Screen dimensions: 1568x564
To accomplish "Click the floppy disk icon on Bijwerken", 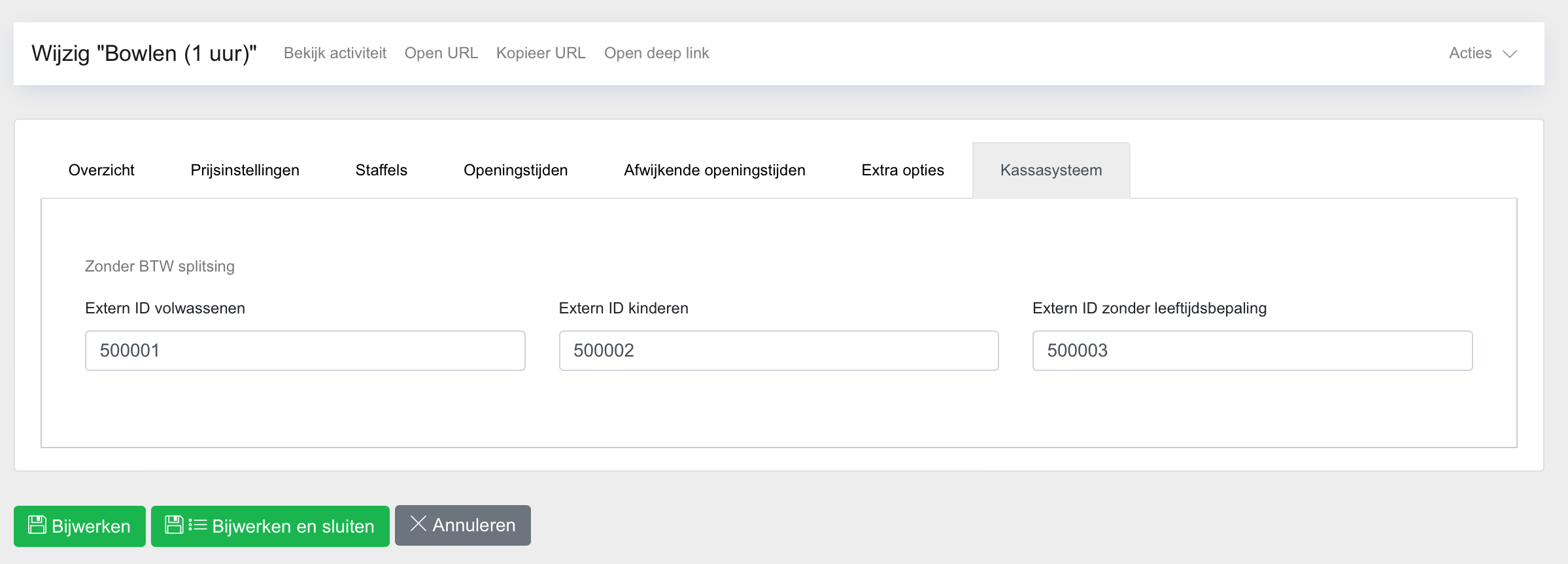I will [x=37, y=525].
